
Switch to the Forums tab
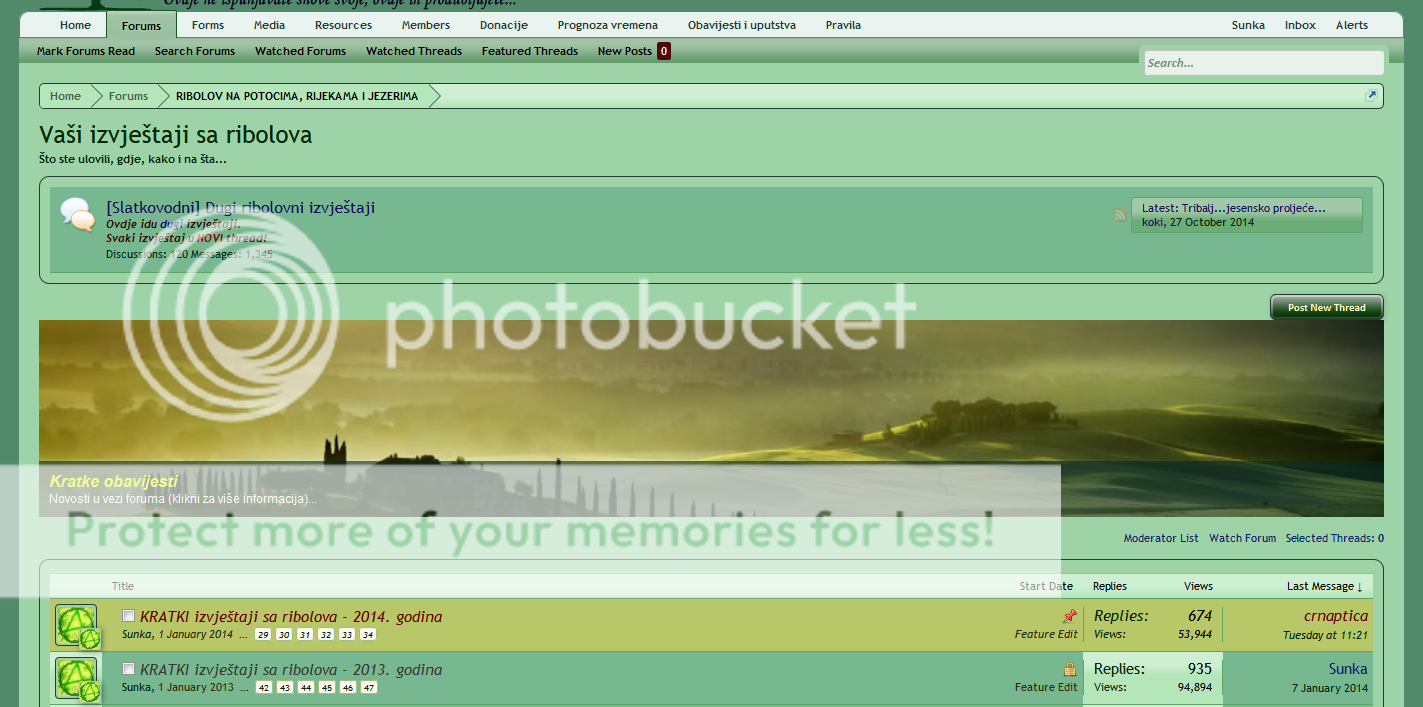point(140,25)
